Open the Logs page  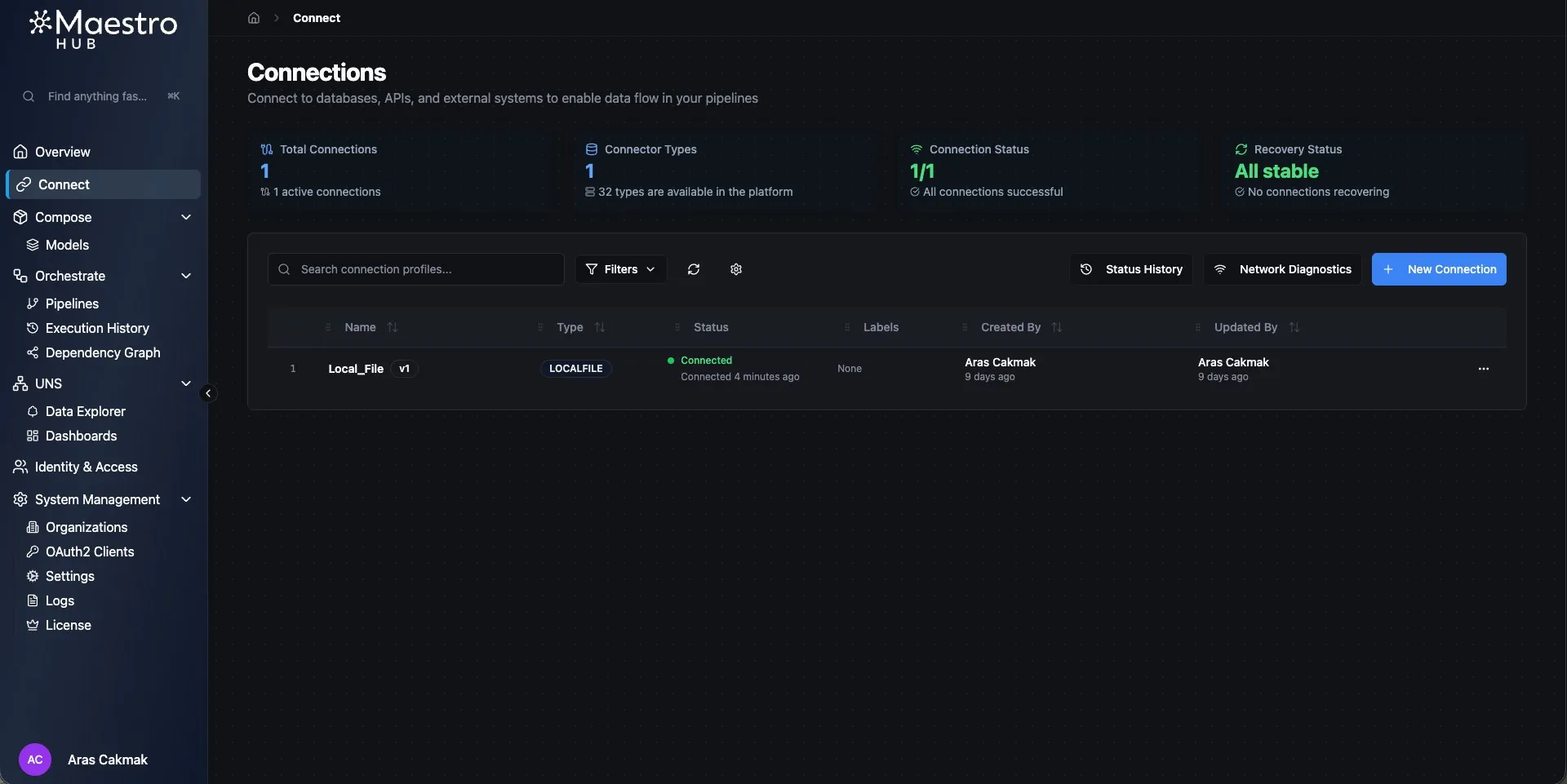[60, 600]
